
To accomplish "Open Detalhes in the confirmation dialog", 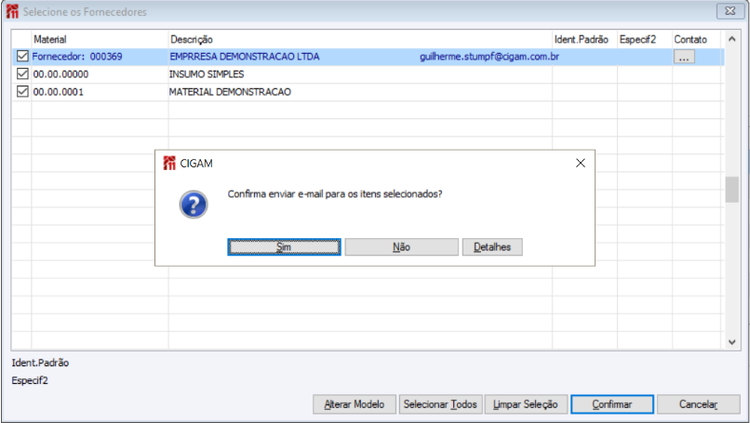I will (x=492, y=247).
